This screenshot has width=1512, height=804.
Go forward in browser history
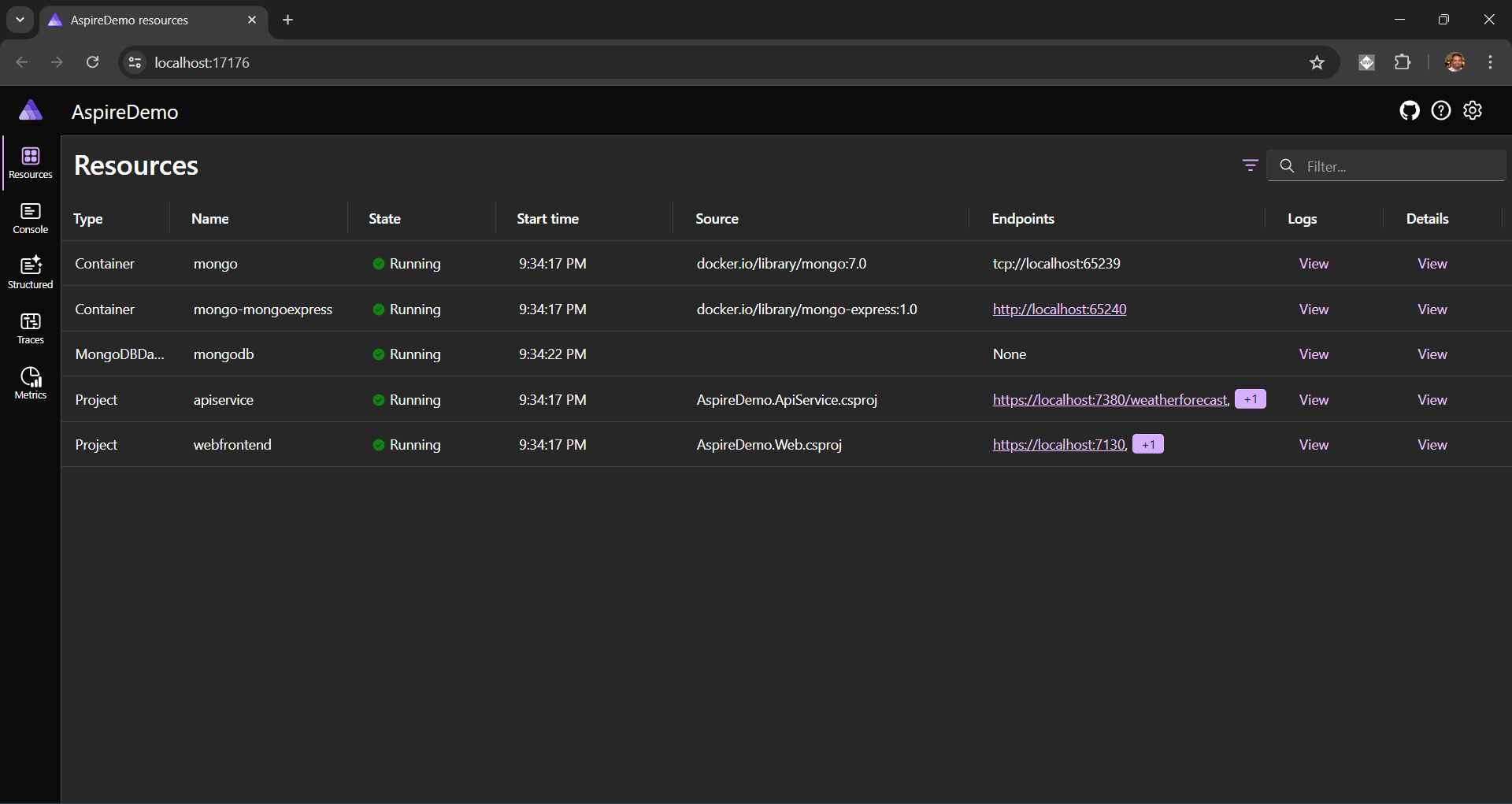tap(57, 62)
